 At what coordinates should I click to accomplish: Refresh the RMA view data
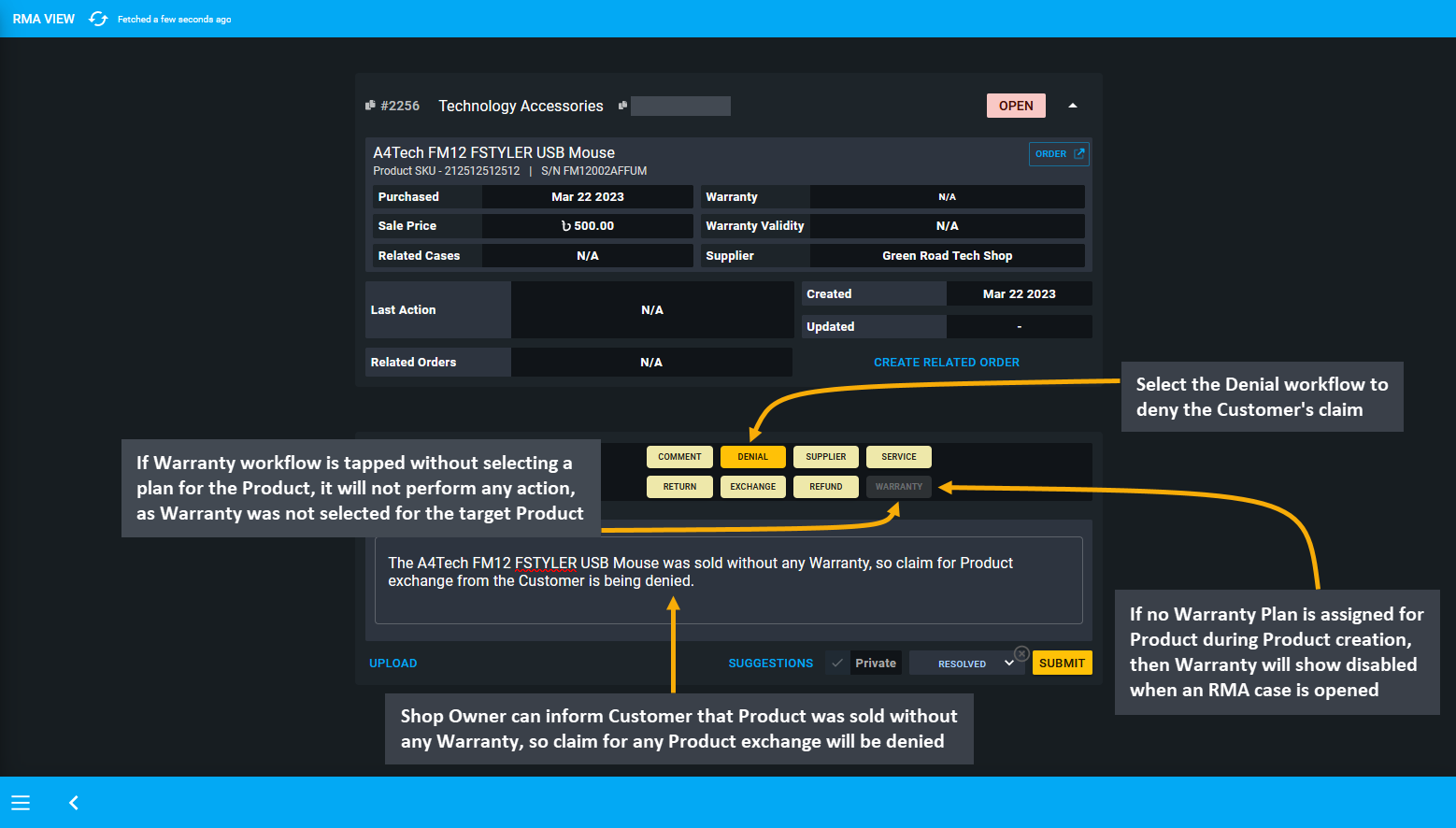(x=98, y=19)
